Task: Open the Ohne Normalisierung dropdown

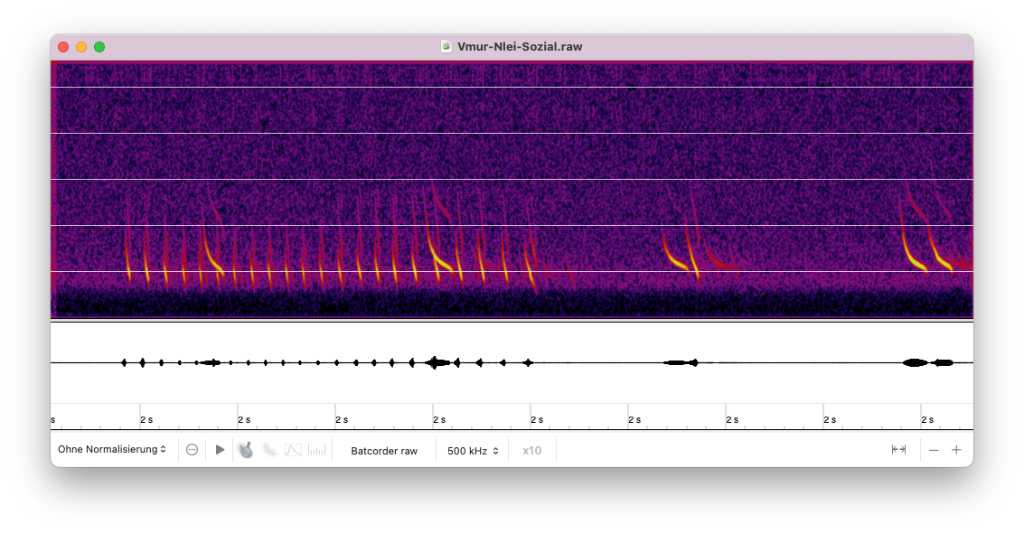Action: [112, 450]
